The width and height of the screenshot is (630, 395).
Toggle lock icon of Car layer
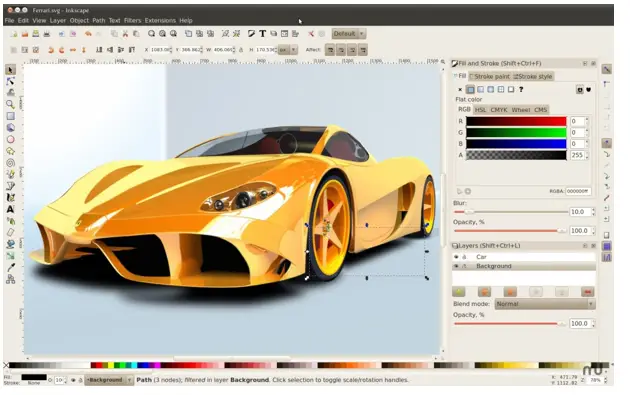point(464,257)
